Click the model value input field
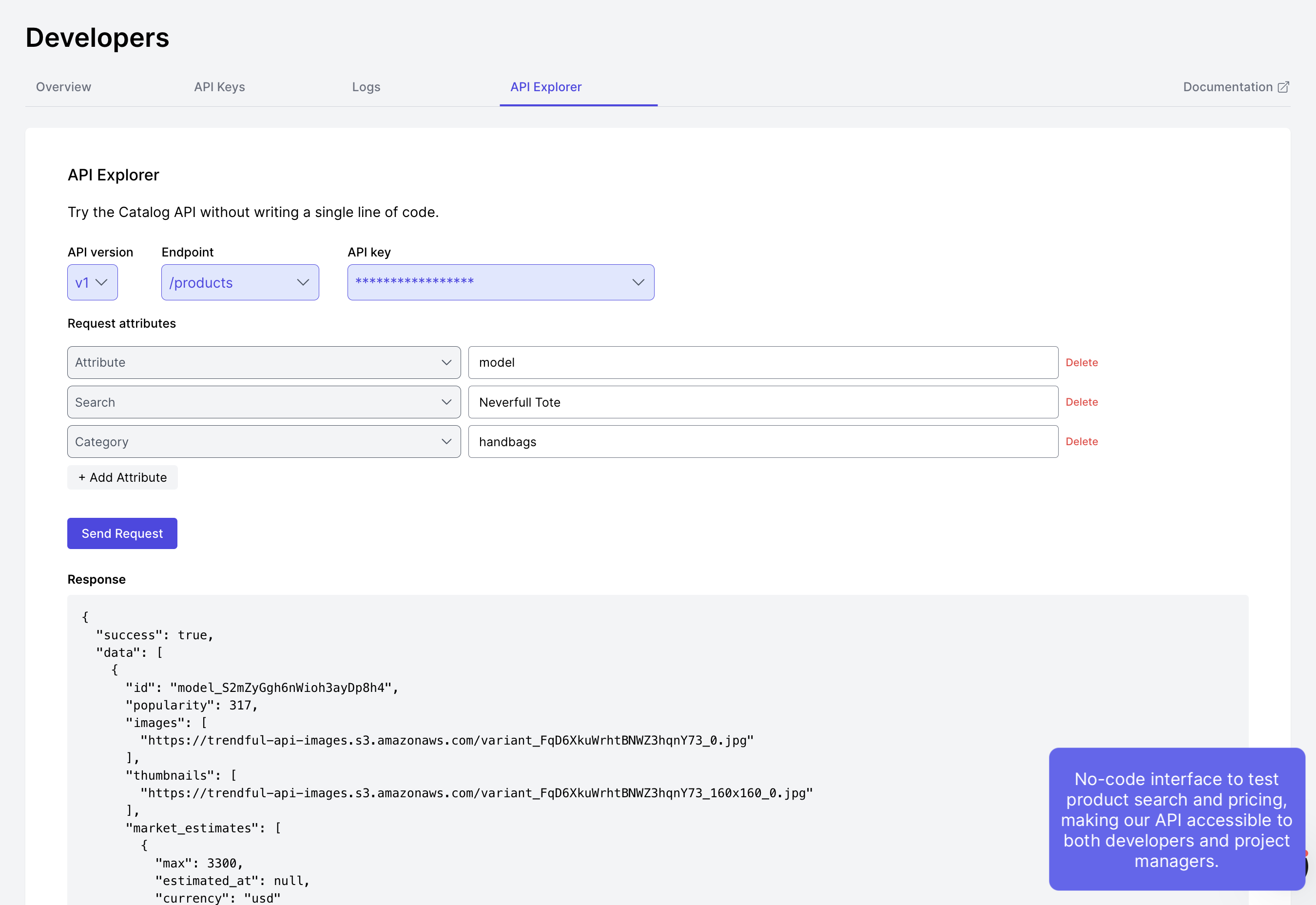 coord(763,362)
